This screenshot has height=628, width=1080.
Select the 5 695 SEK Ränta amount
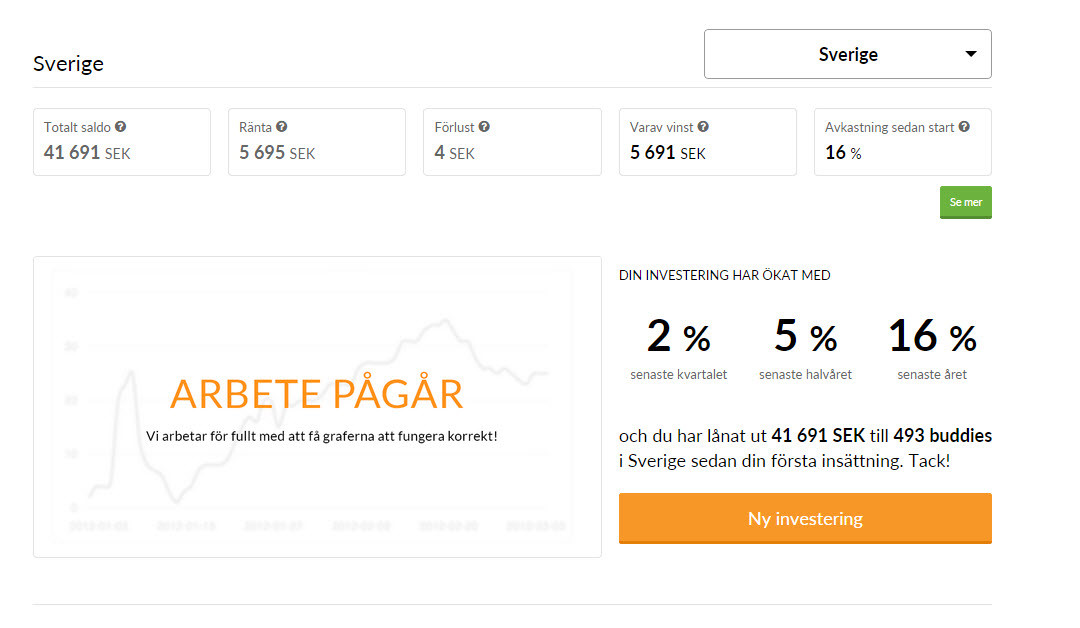pyautogui.click(x=277, y=153)
